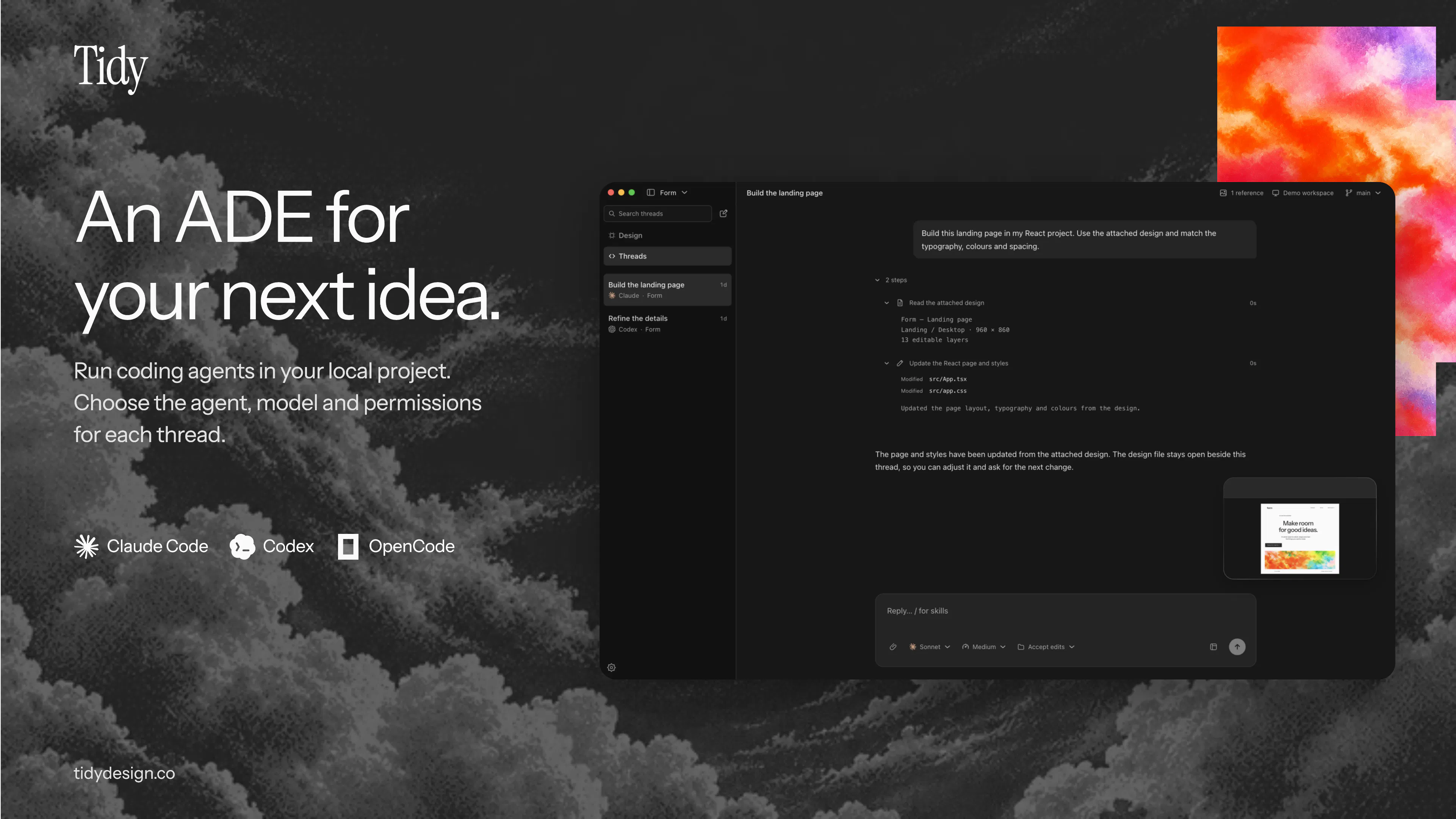The image size is (1456, 819).
Task: Open settings via the gear icon
Action: click(612, 667)
